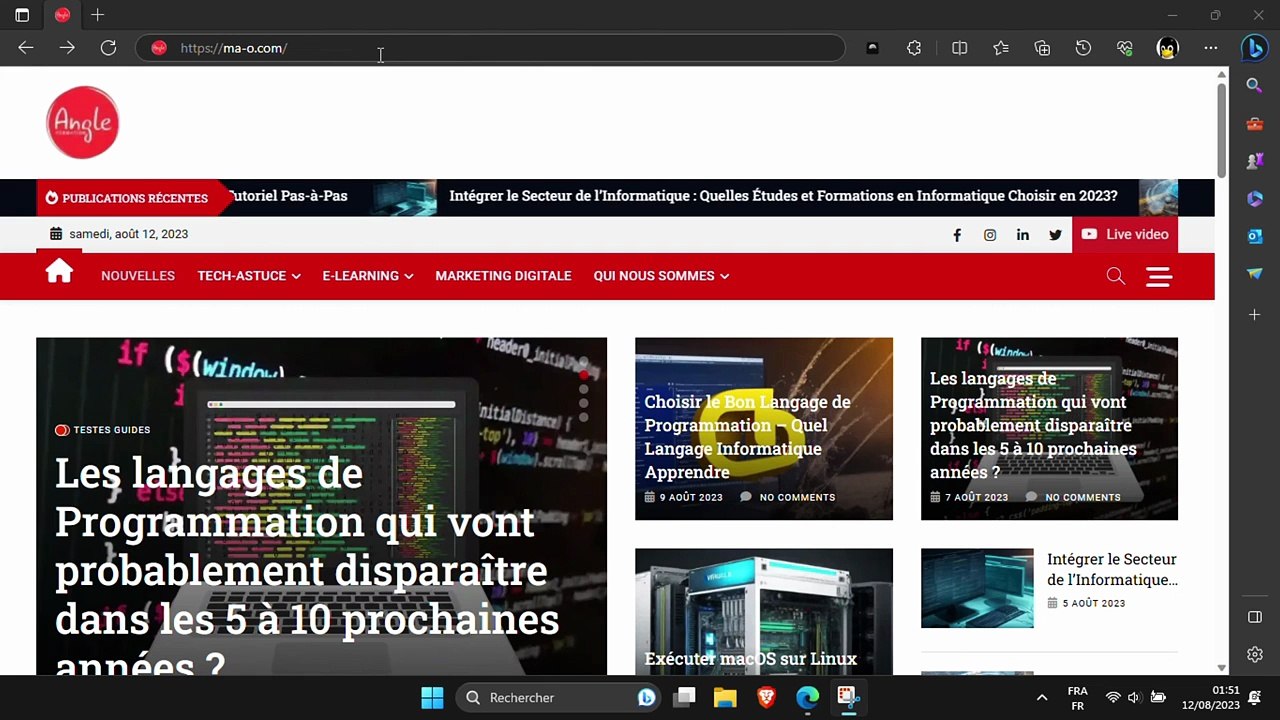The width and height of the screenshot is (1280, 720).
Task: Open the Twitter social icon
Action: [1055, 235]
